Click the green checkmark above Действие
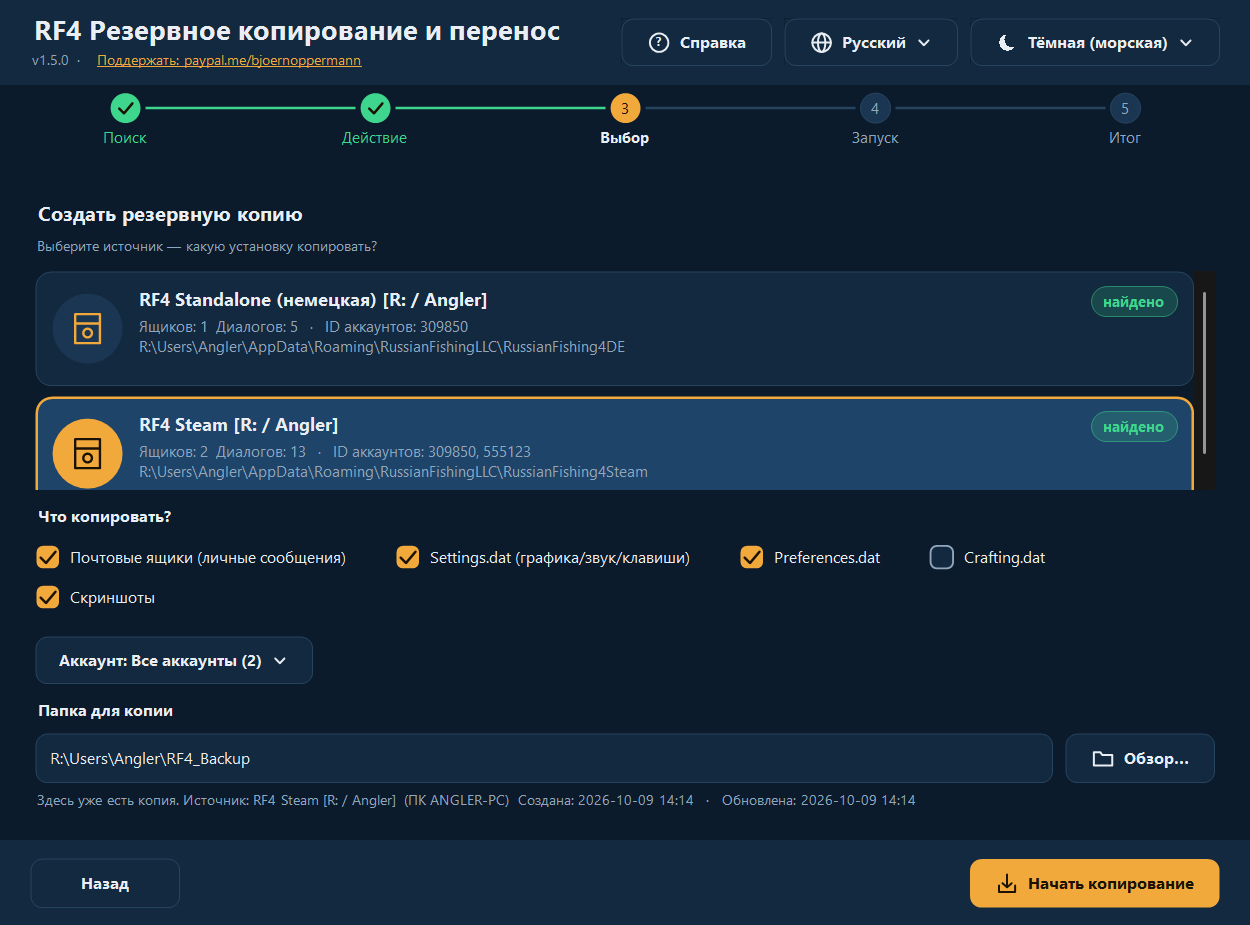The width and height of the screenshot is (1250, 925). 375,108
